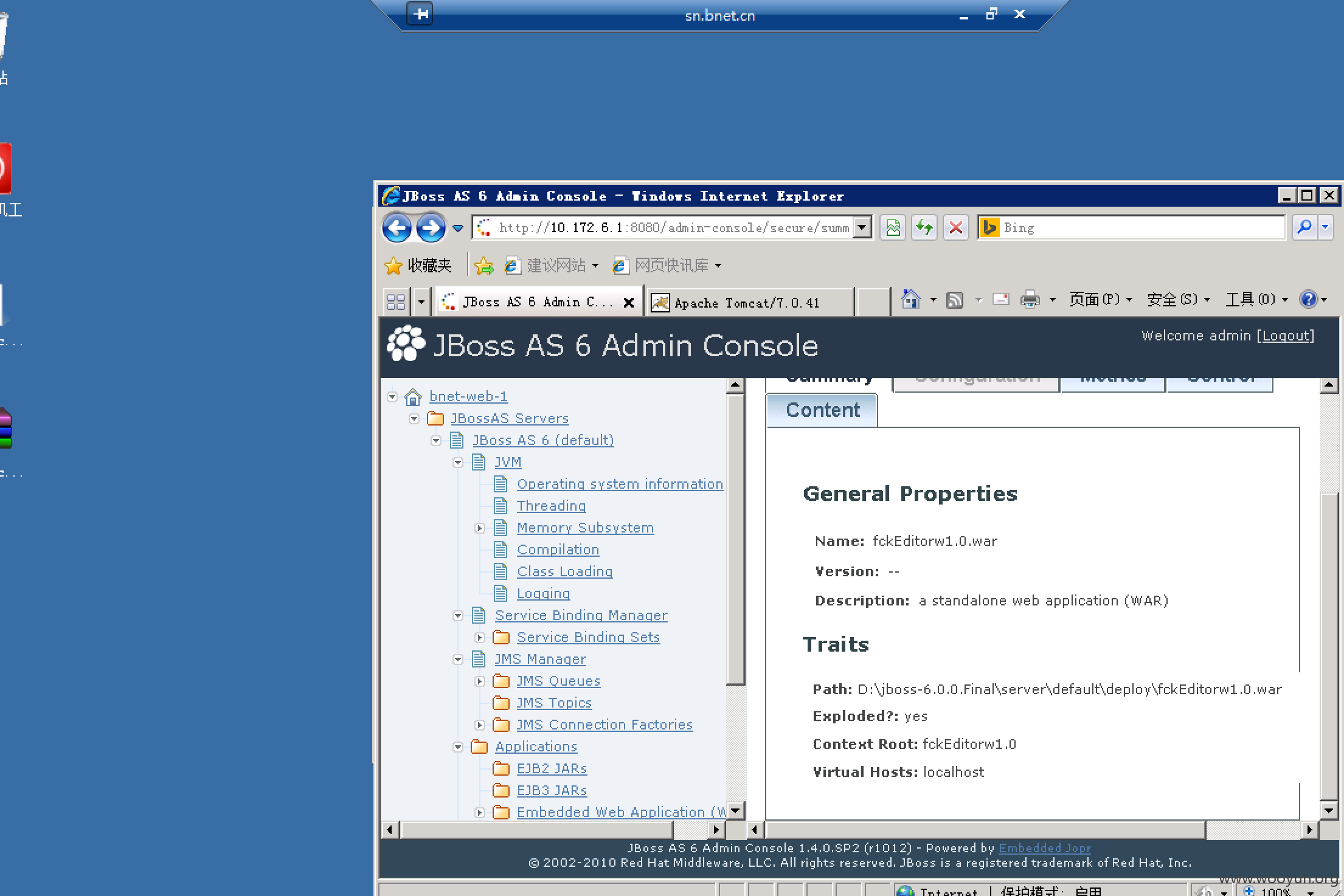Click Add to Favorites bar icon
The width and height of the screenshot is (1344, 896).
pyautogui.click(x=484, y=266)
